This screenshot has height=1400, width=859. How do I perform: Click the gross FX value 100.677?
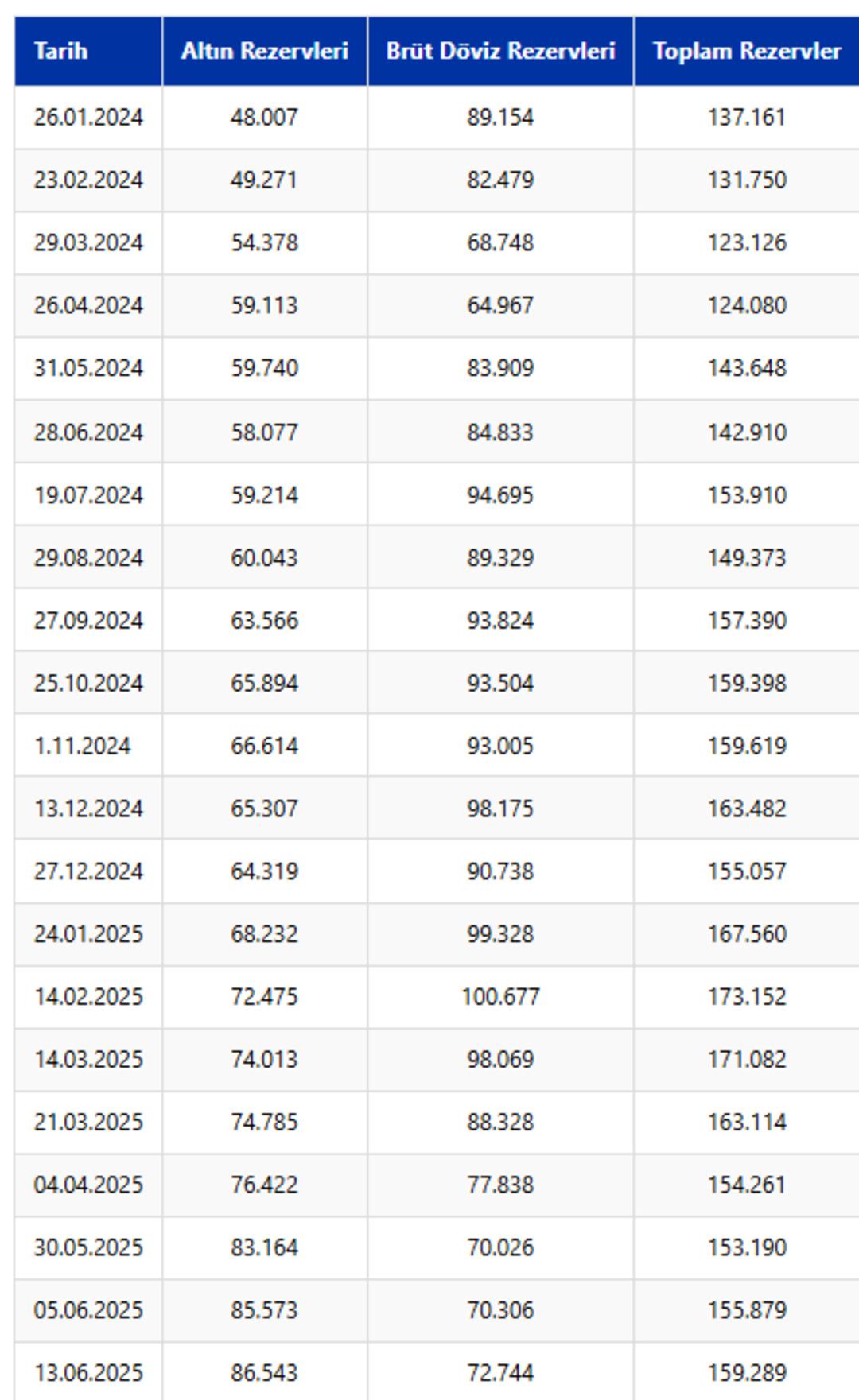tap(500, 996)
